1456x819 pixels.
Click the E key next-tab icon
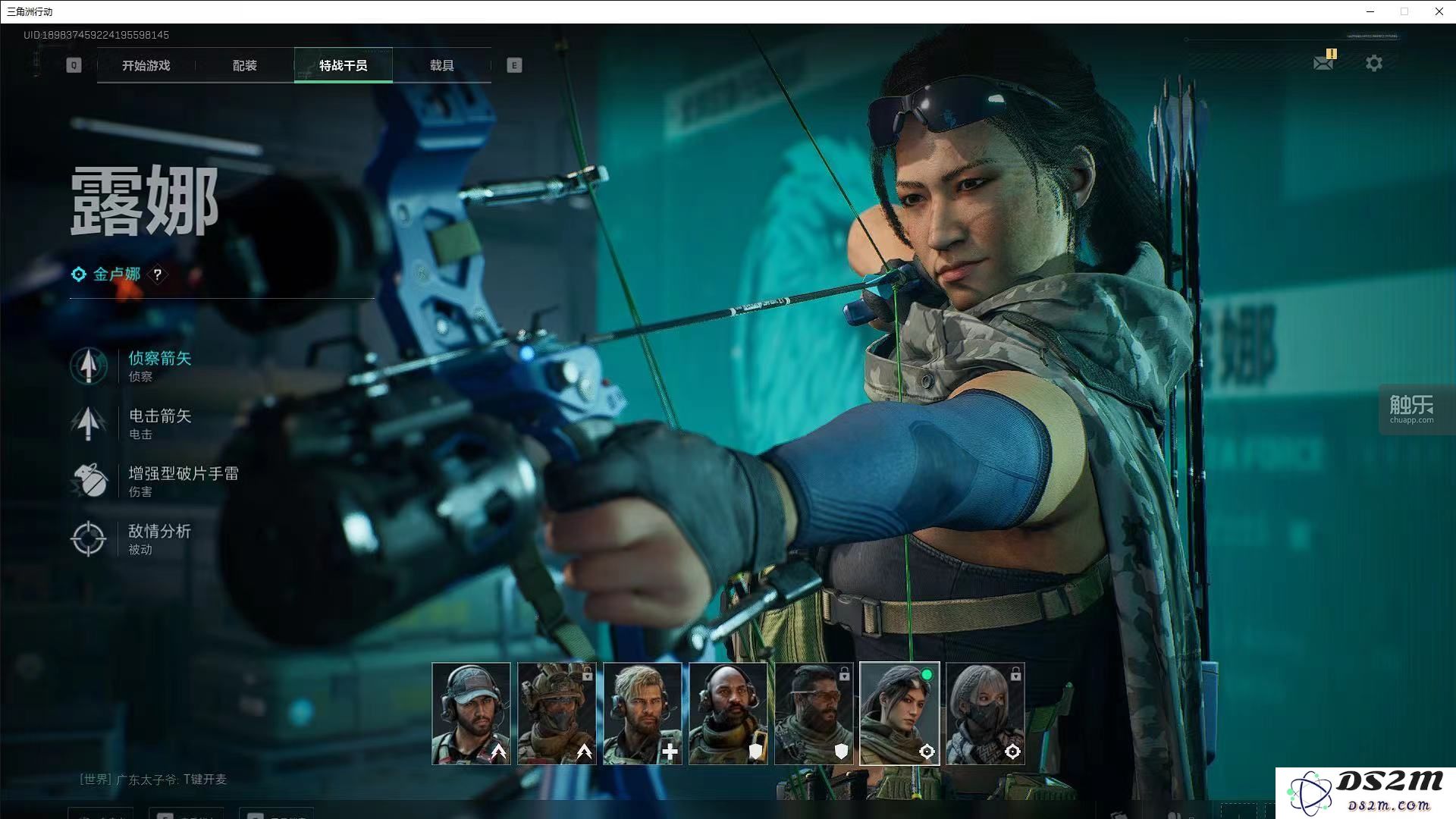tap(514, 65)
